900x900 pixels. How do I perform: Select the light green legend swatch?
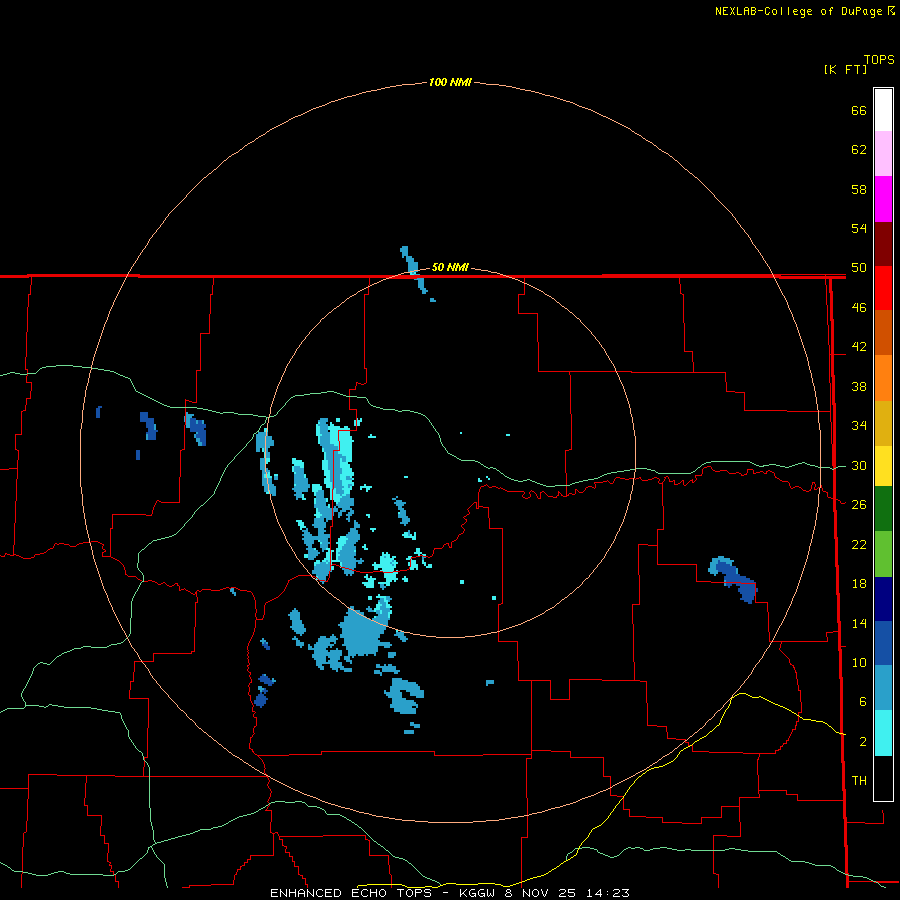[x=883, y=554]
